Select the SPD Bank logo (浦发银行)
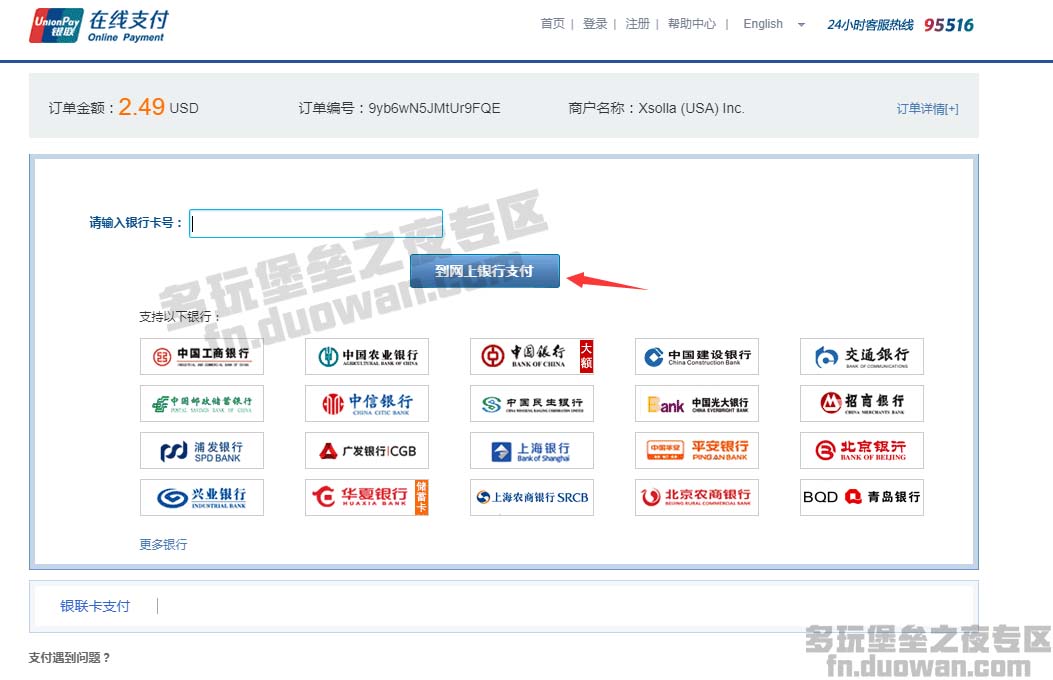The width and height of the screenshot is (1053, 680). 202,451
